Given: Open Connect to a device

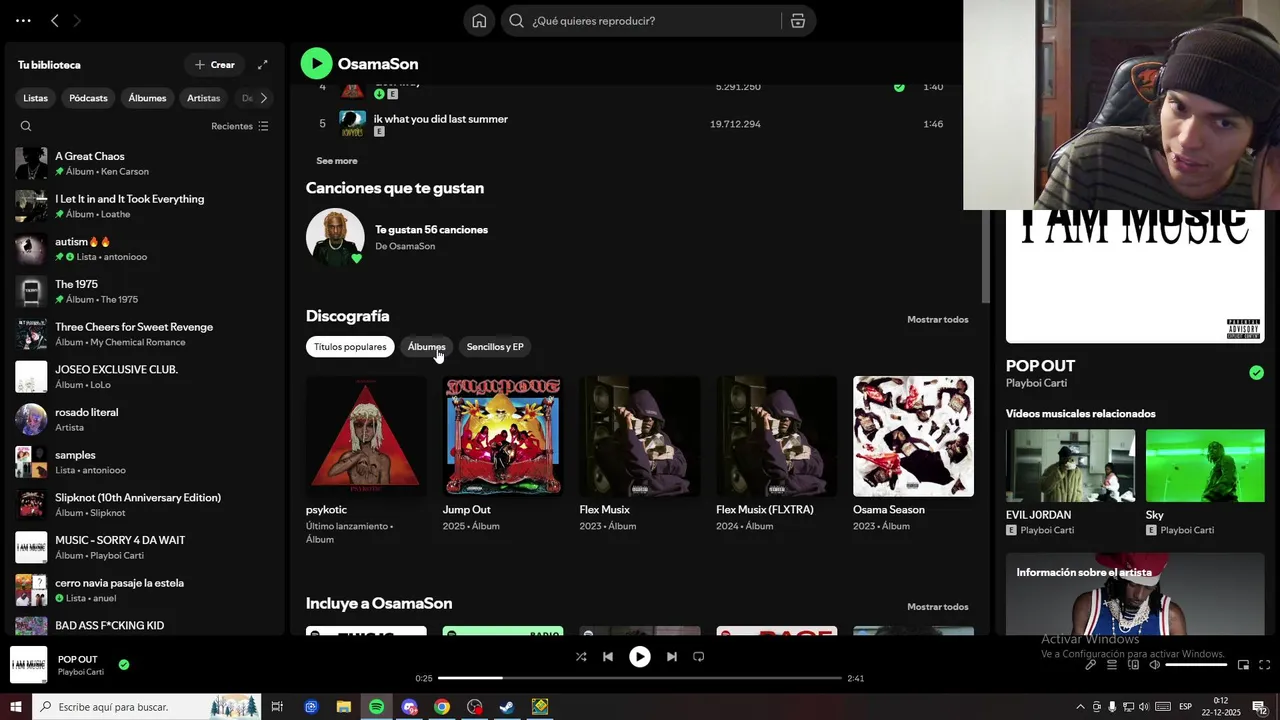Looking at the screenshot, I should [x=1133, y=665].
